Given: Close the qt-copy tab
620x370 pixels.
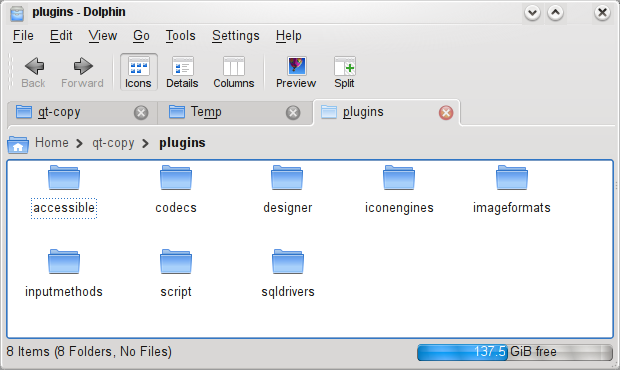Looking at the screenshot, I should tap(141, 113).
